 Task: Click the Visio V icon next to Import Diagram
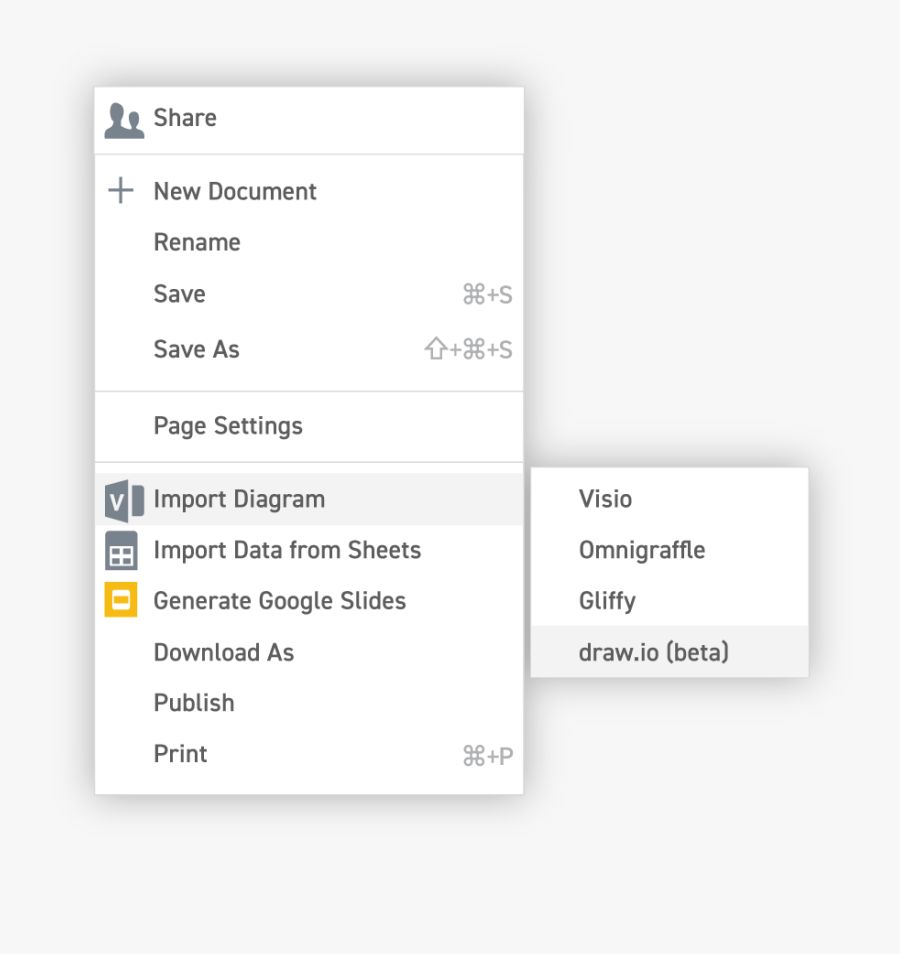click(124, 500)
